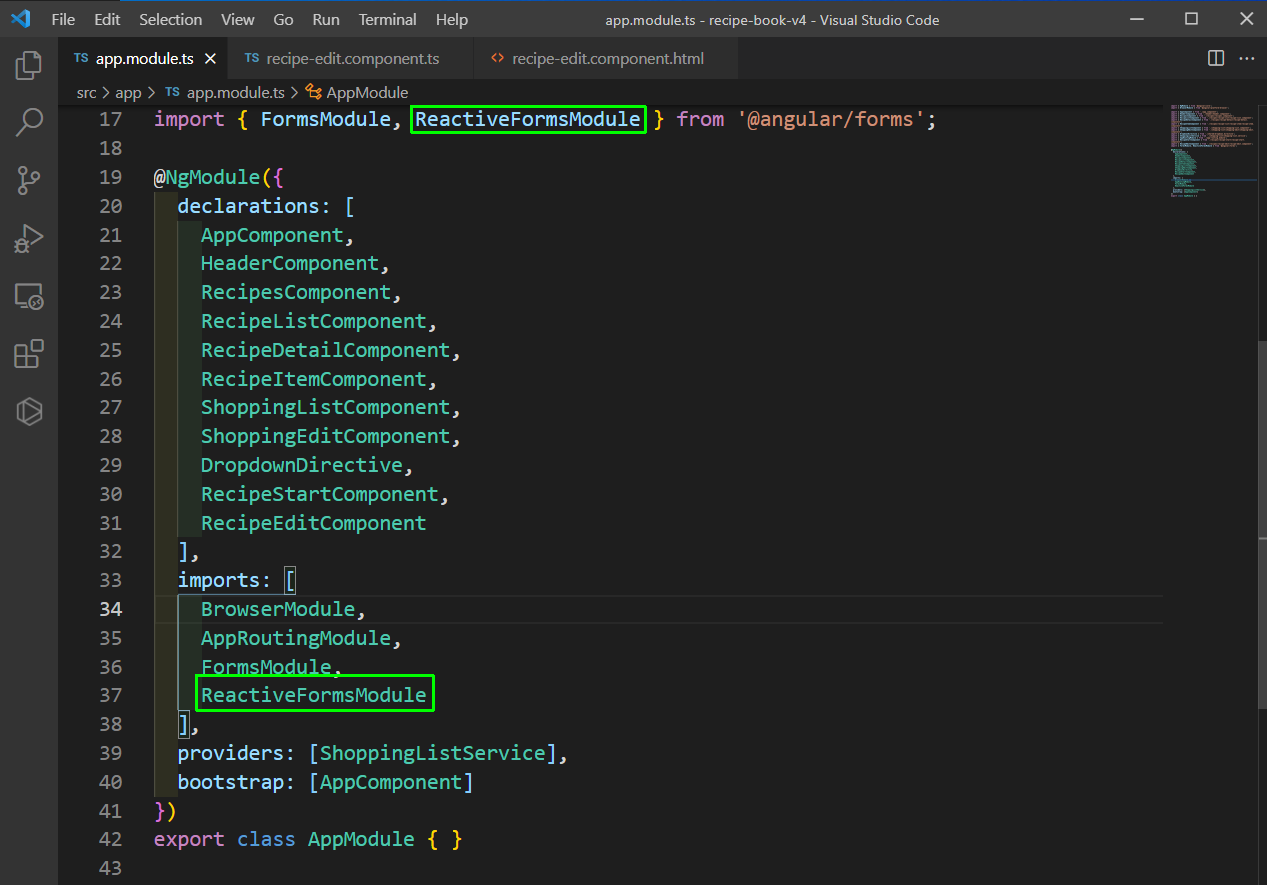Click ReactiveFormsModule in the import statement
The width and height of the screenshot is (1267, 885).
tap(528, 119)
